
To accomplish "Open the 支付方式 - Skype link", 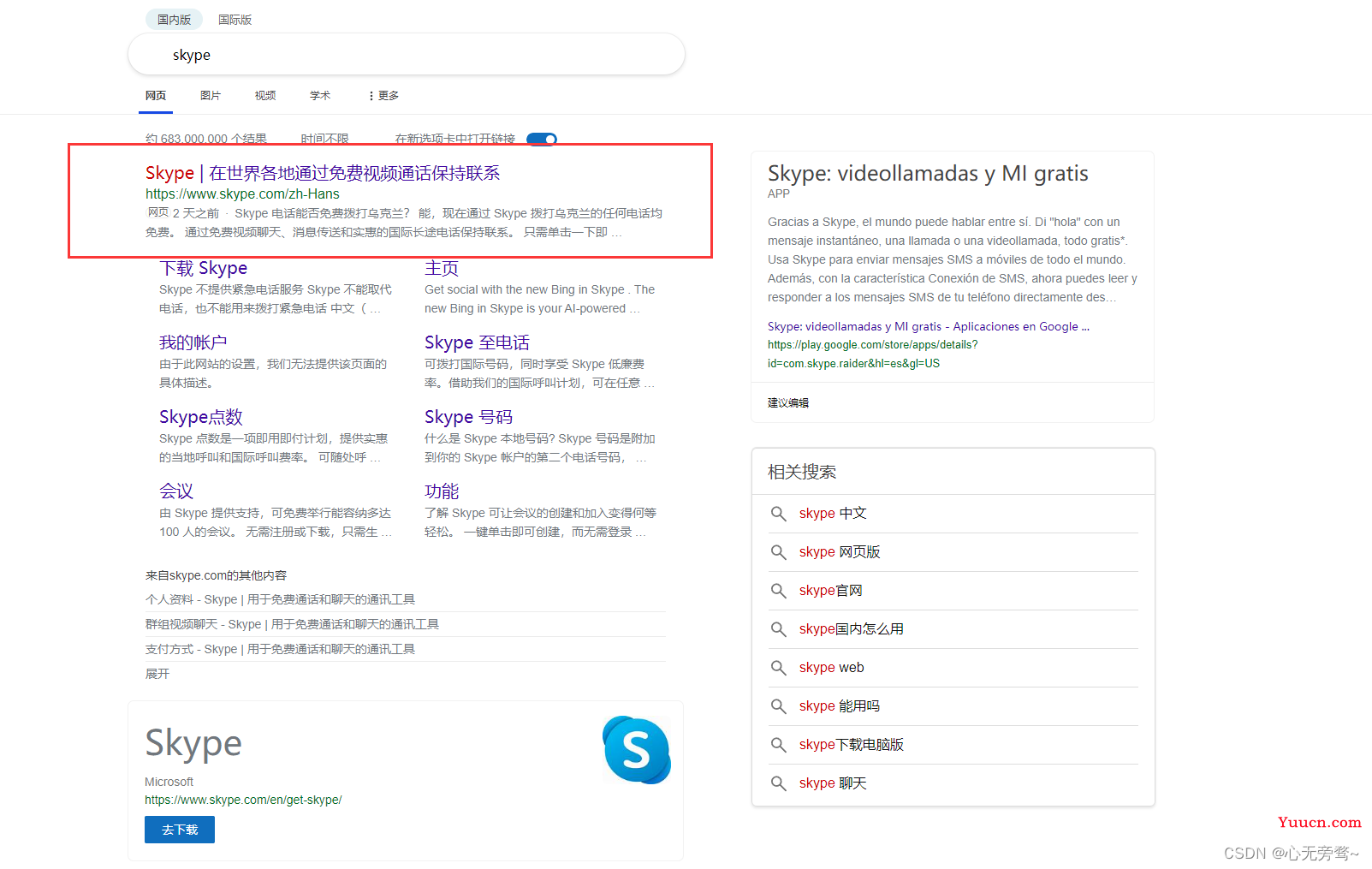I will click(x=280, y=649).
